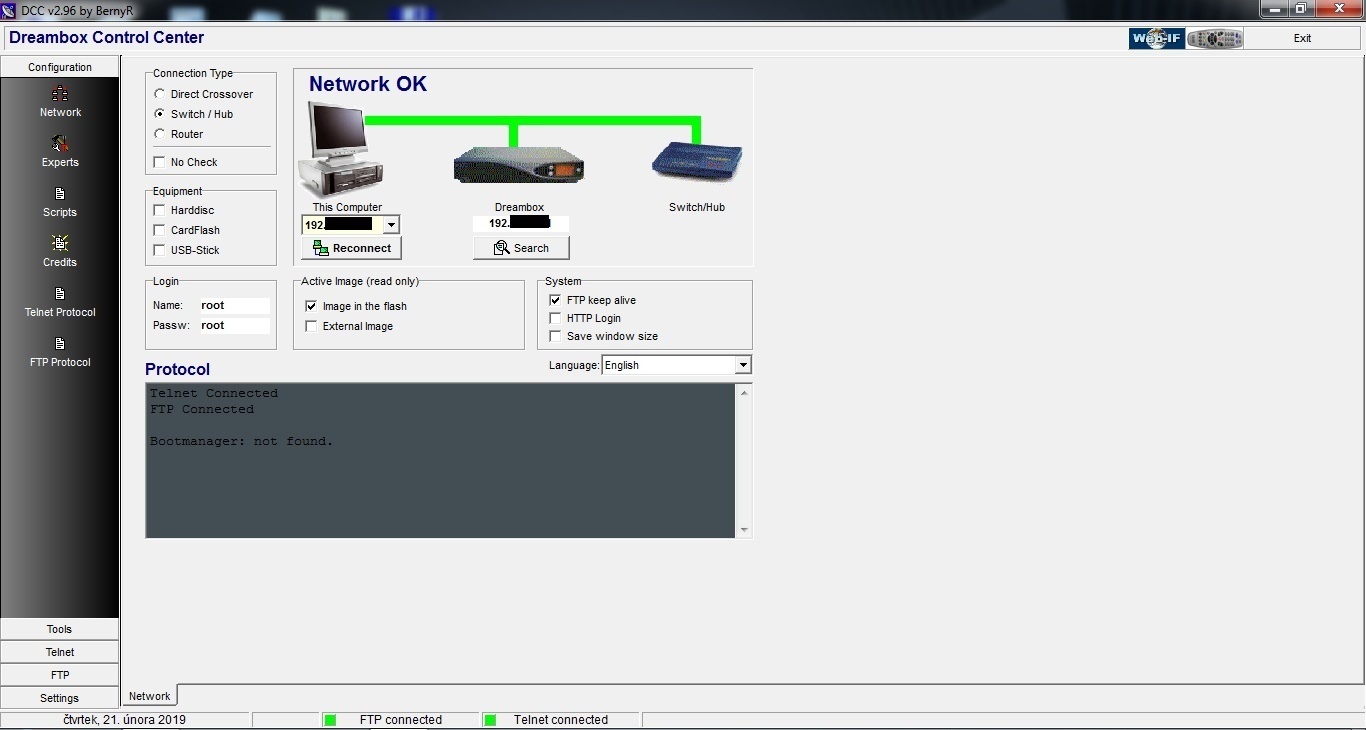
Task: Click the Dreambox IP address field
Action: pyautogui.click(x=521, y=224)
